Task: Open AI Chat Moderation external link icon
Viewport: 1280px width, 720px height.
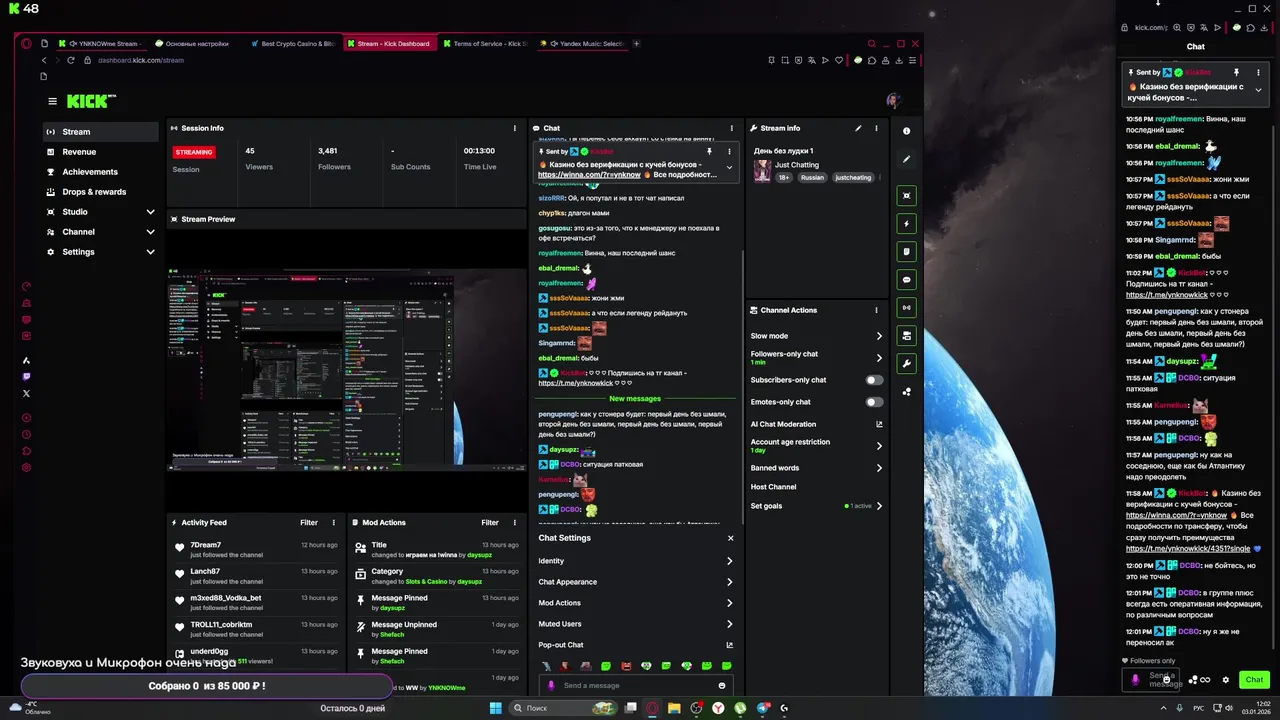Action: tap(879, 424)
